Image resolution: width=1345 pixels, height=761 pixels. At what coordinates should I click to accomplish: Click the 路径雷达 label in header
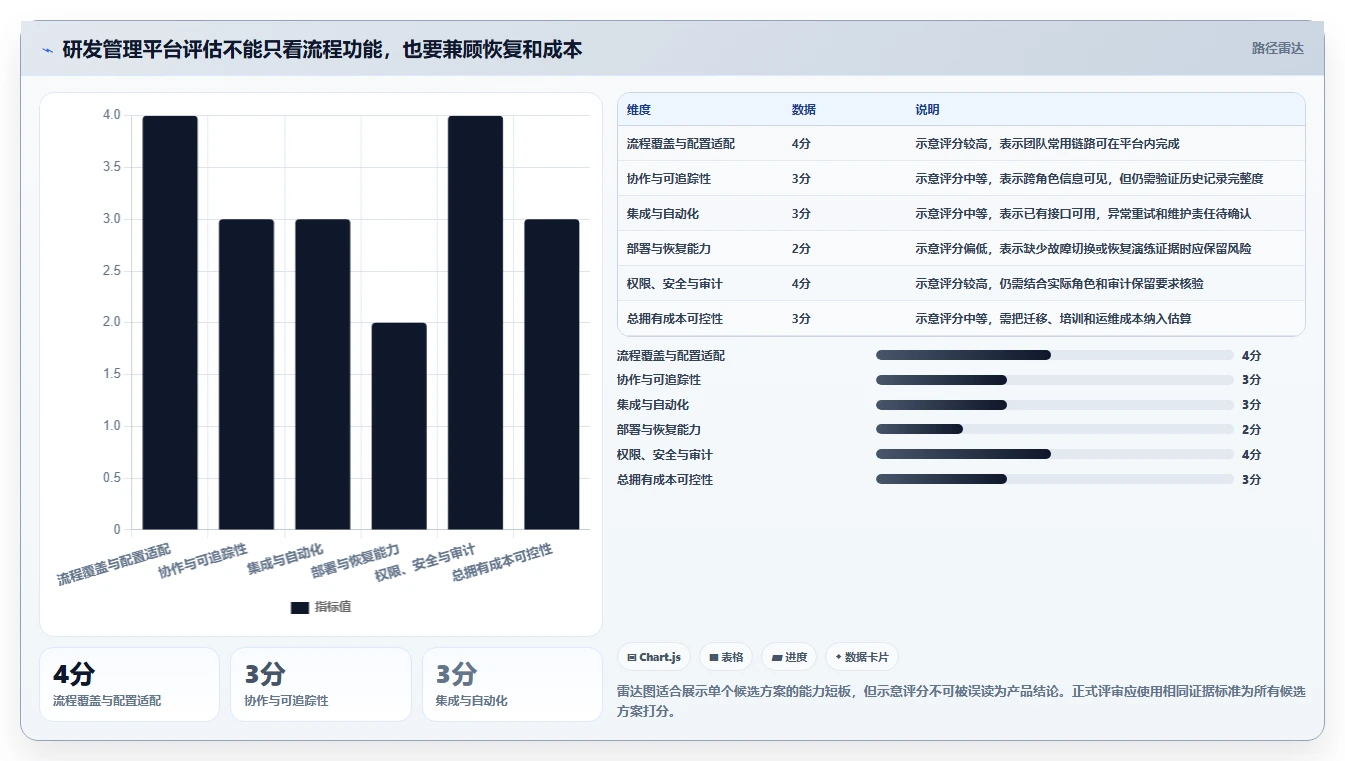click(1277, 48)
